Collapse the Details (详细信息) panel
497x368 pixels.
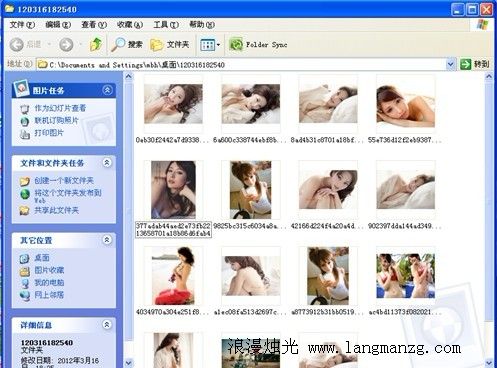click(107, 325)
